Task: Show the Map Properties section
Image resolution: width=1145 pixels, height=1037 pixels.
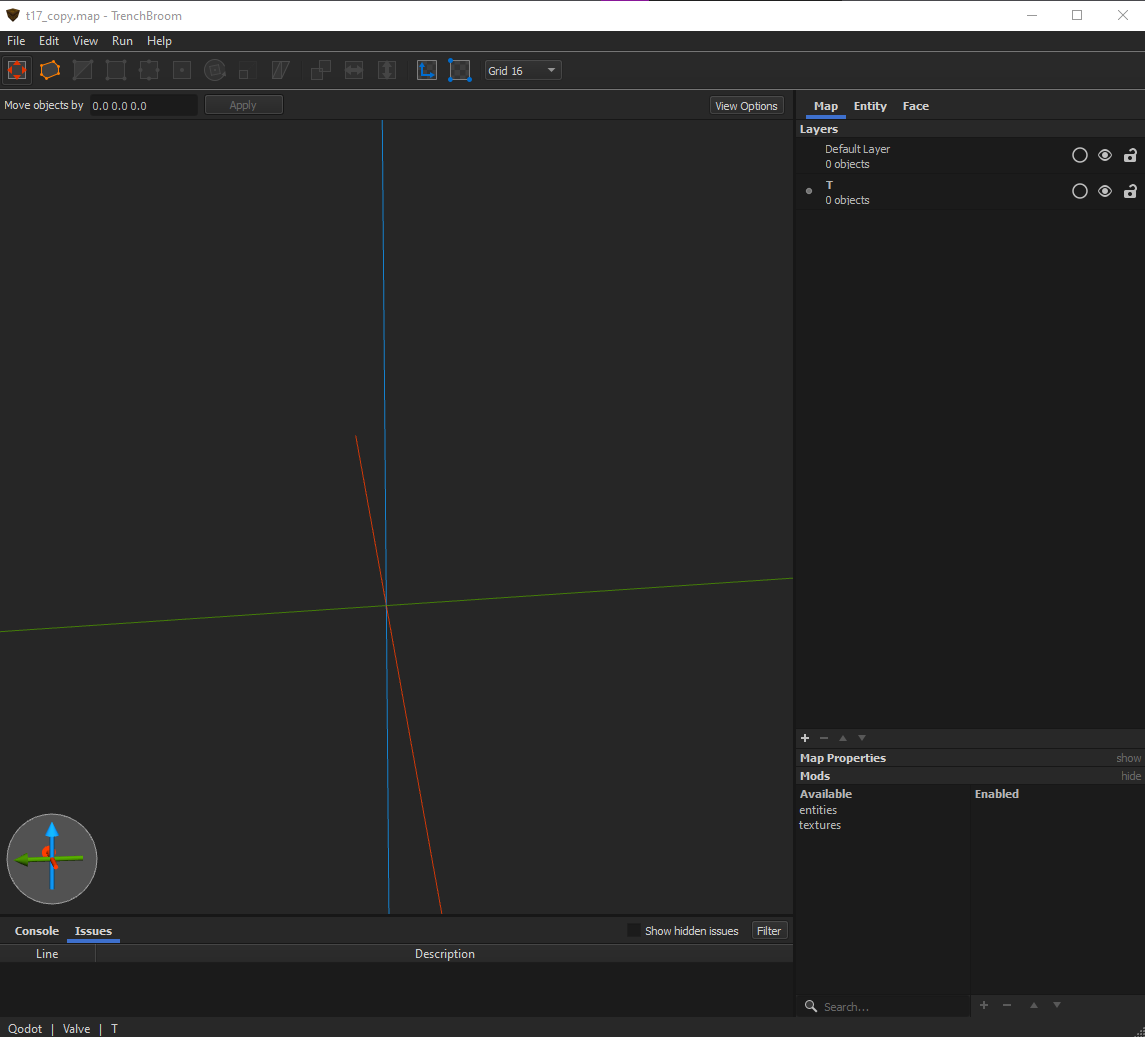Action: point(1127,758)
